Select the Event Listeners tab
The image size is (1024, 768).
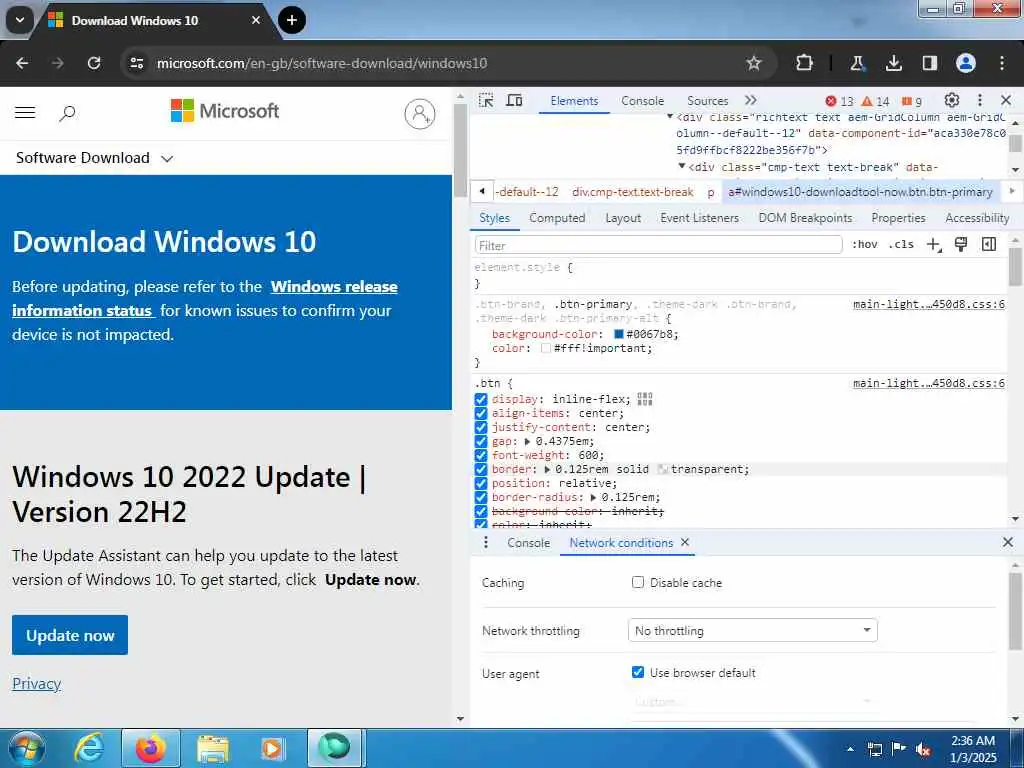[x=699, y=218]
